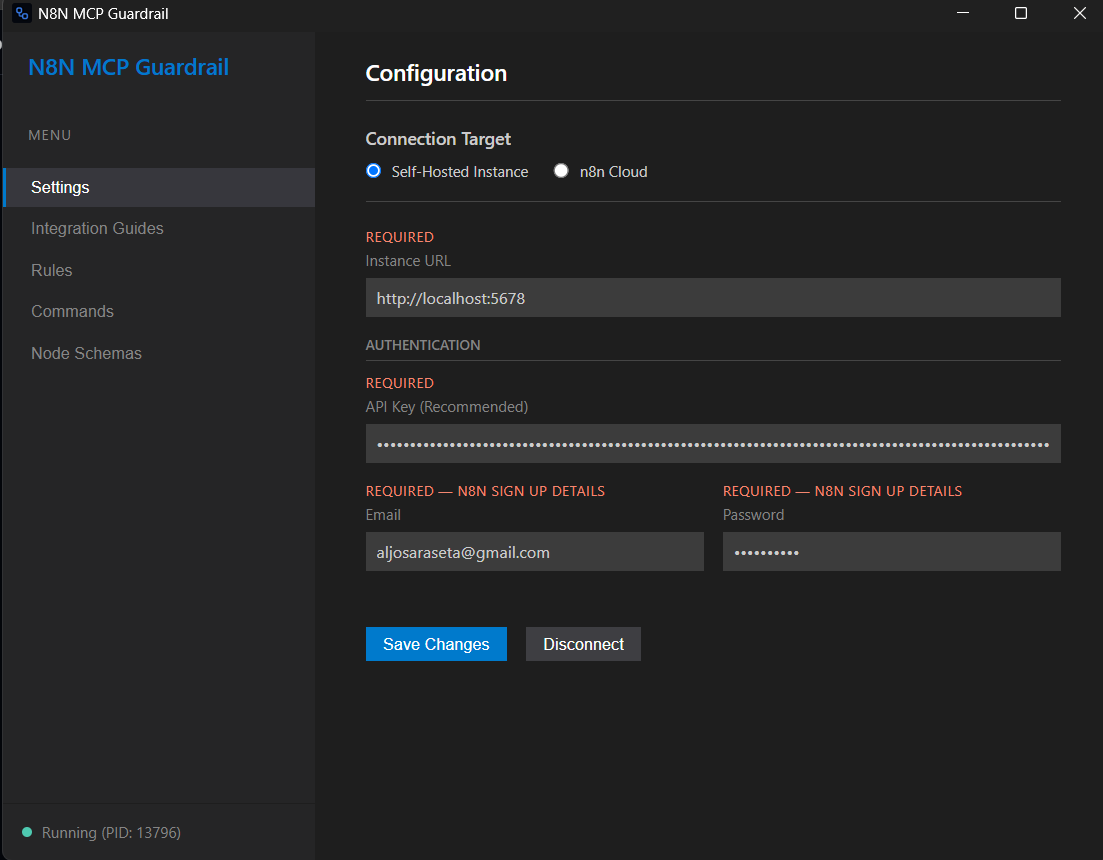Select the Password input field
The image size is (1103, 860).
pyautogui.click(x=891, y=551)
